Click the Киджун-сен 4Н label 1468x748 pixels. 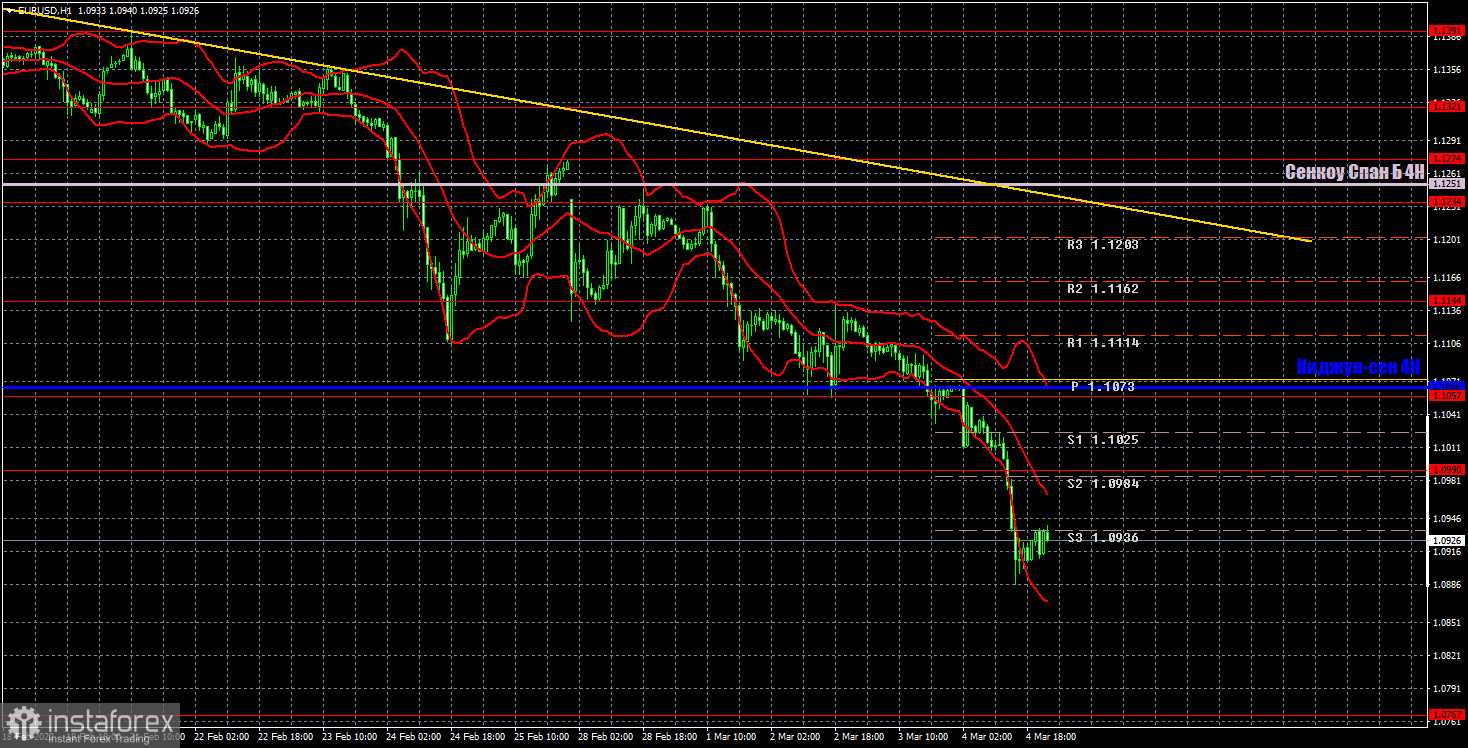[x=1360, y=367]
